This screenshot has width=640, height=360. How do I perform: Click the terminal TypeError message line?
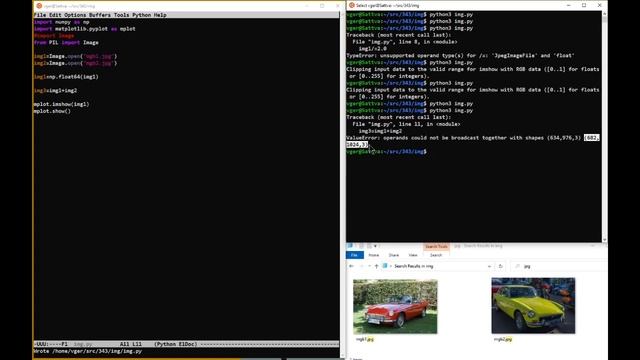(x=460, y=56)
